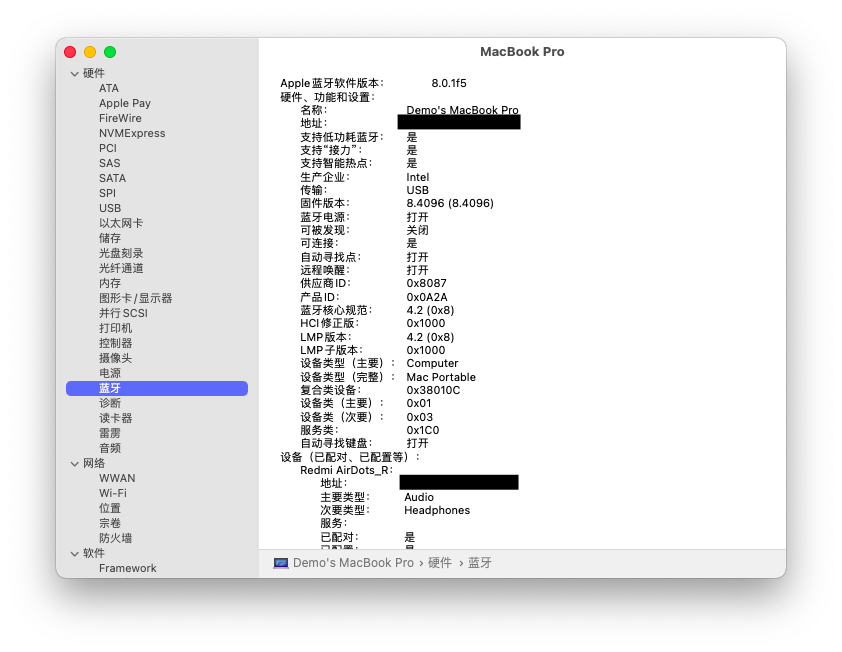Click the Redmi AirDots_R device entry
The width and height of the screenshot is (842, 652).
pos(346,470)
